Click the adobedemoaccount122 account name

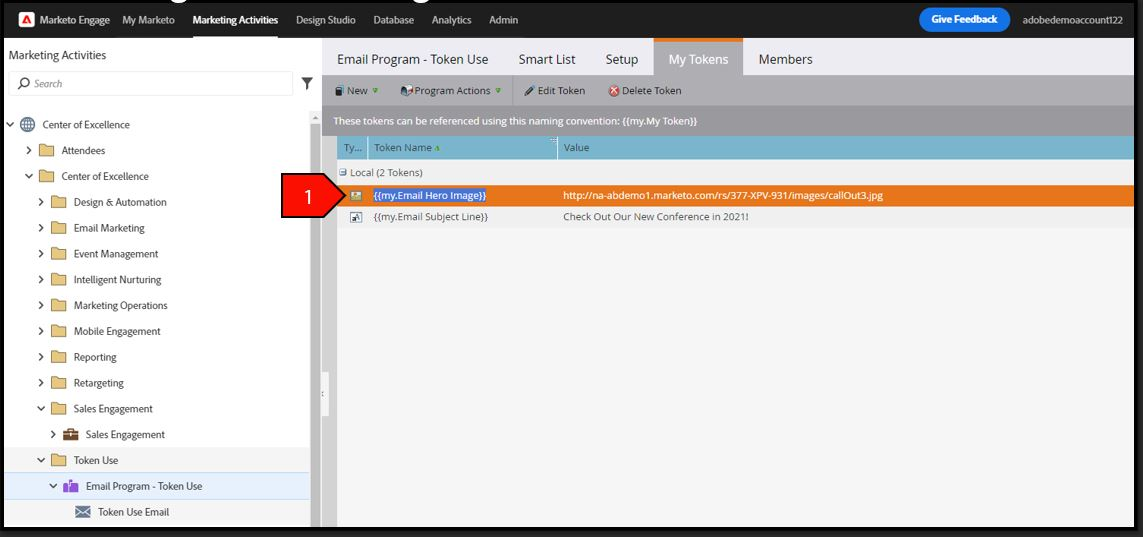click(x=1072, y=20)
